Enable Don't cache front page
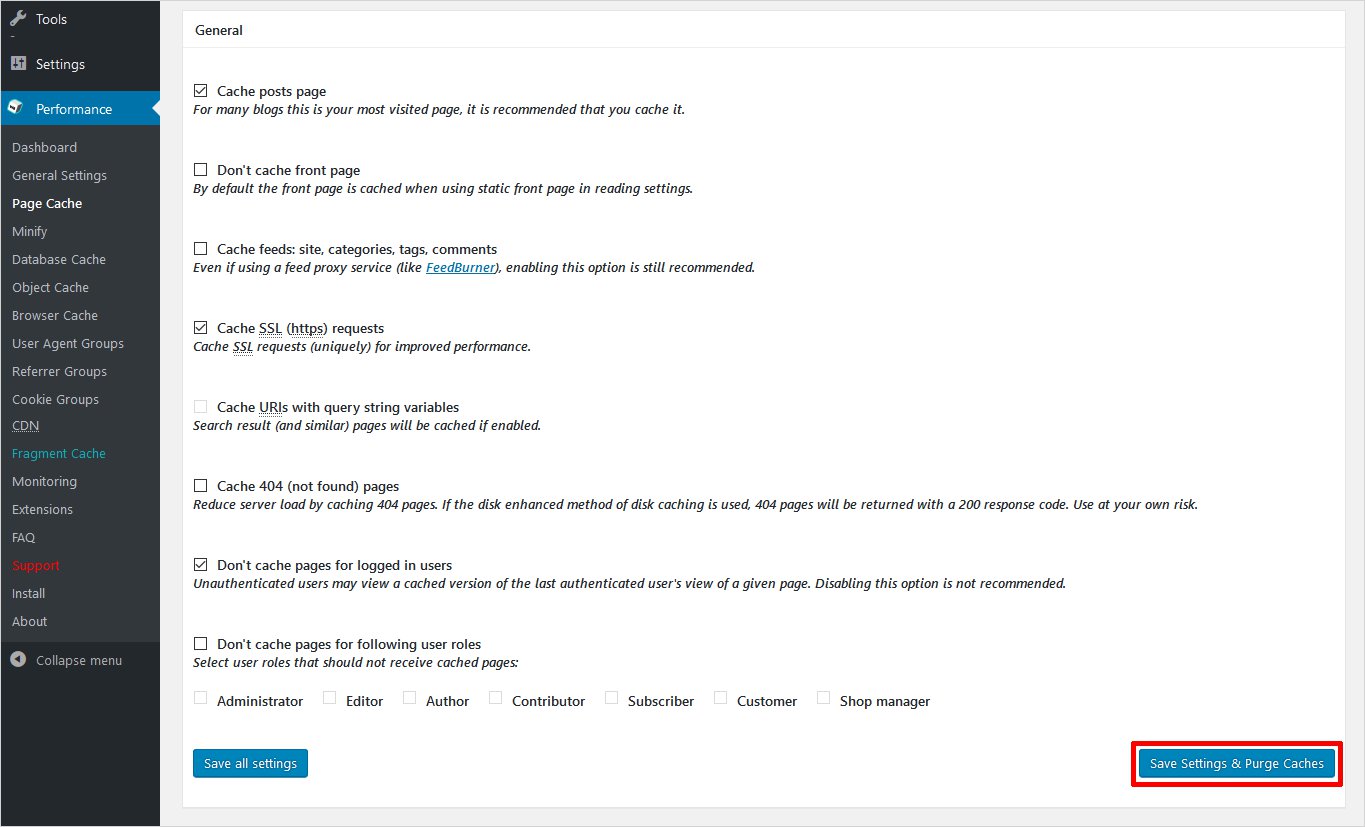Screen dimensions: 1365x827 click(200, 170)
